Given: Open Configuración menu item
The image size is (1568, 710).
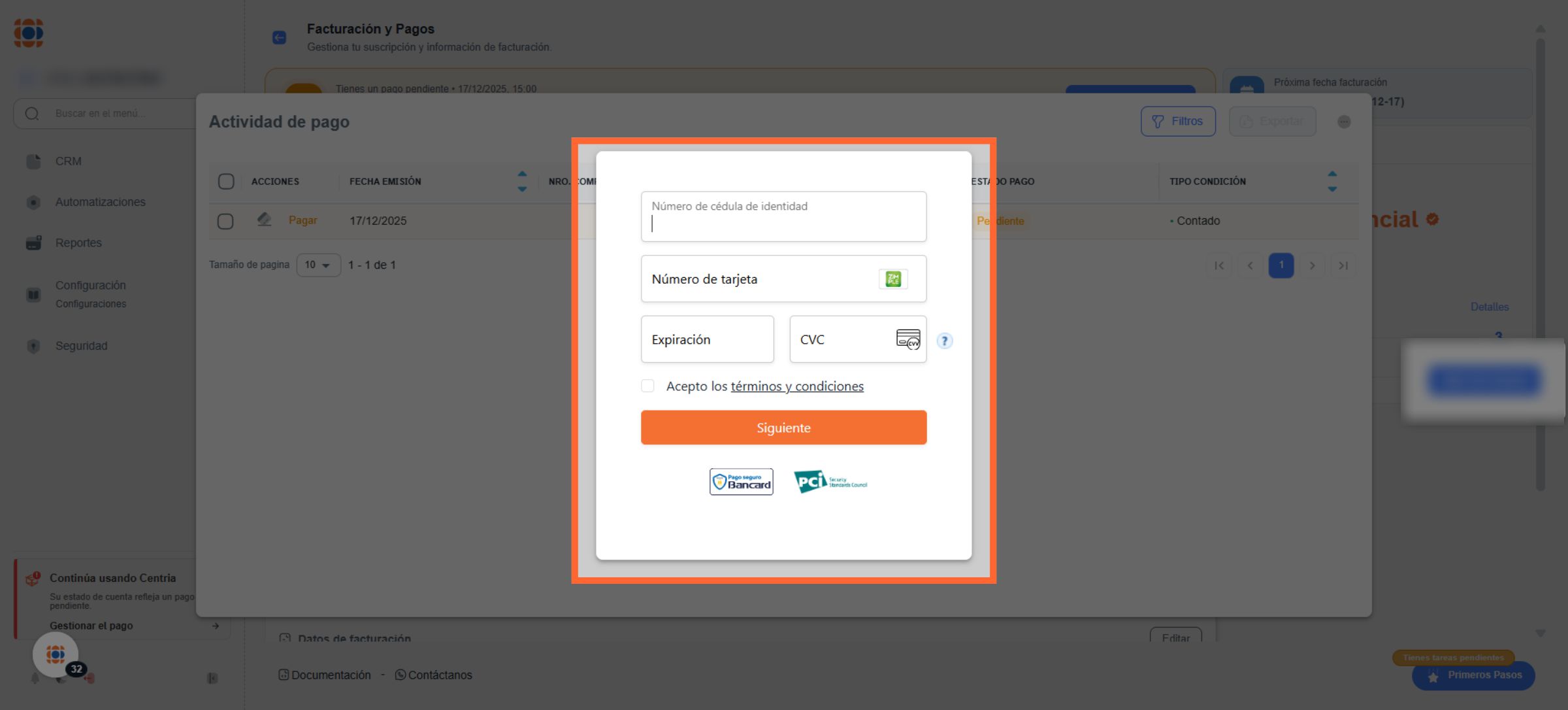Looking at the screenshot, I should tap(90, 286).
